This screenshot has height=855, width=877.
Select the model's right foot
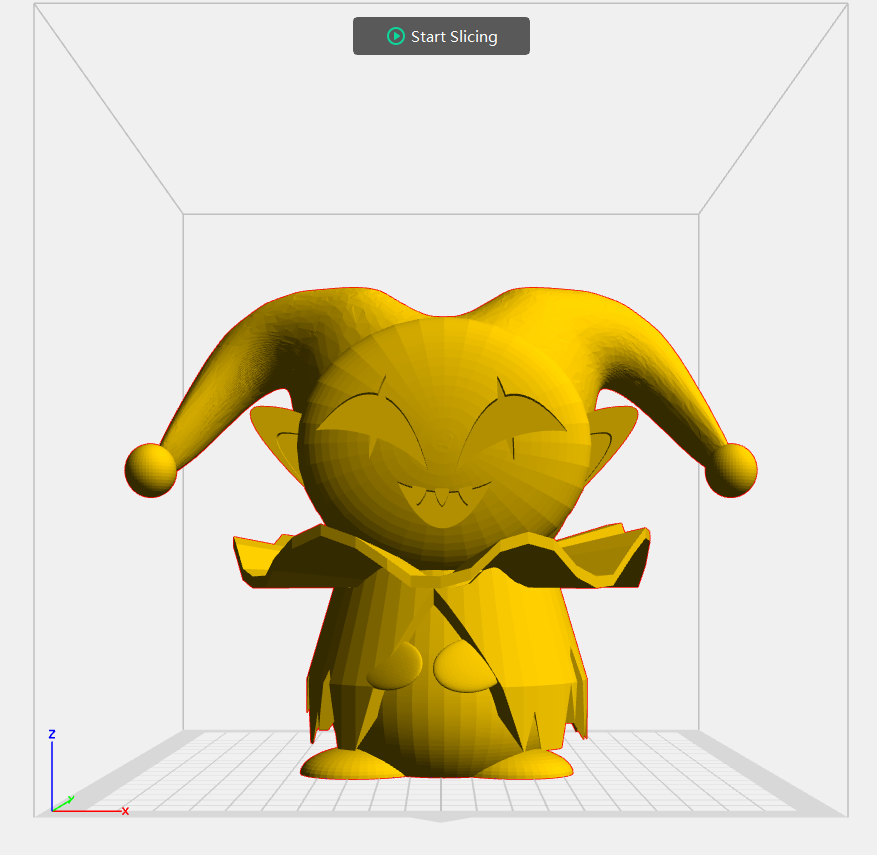tap(524, 763)
